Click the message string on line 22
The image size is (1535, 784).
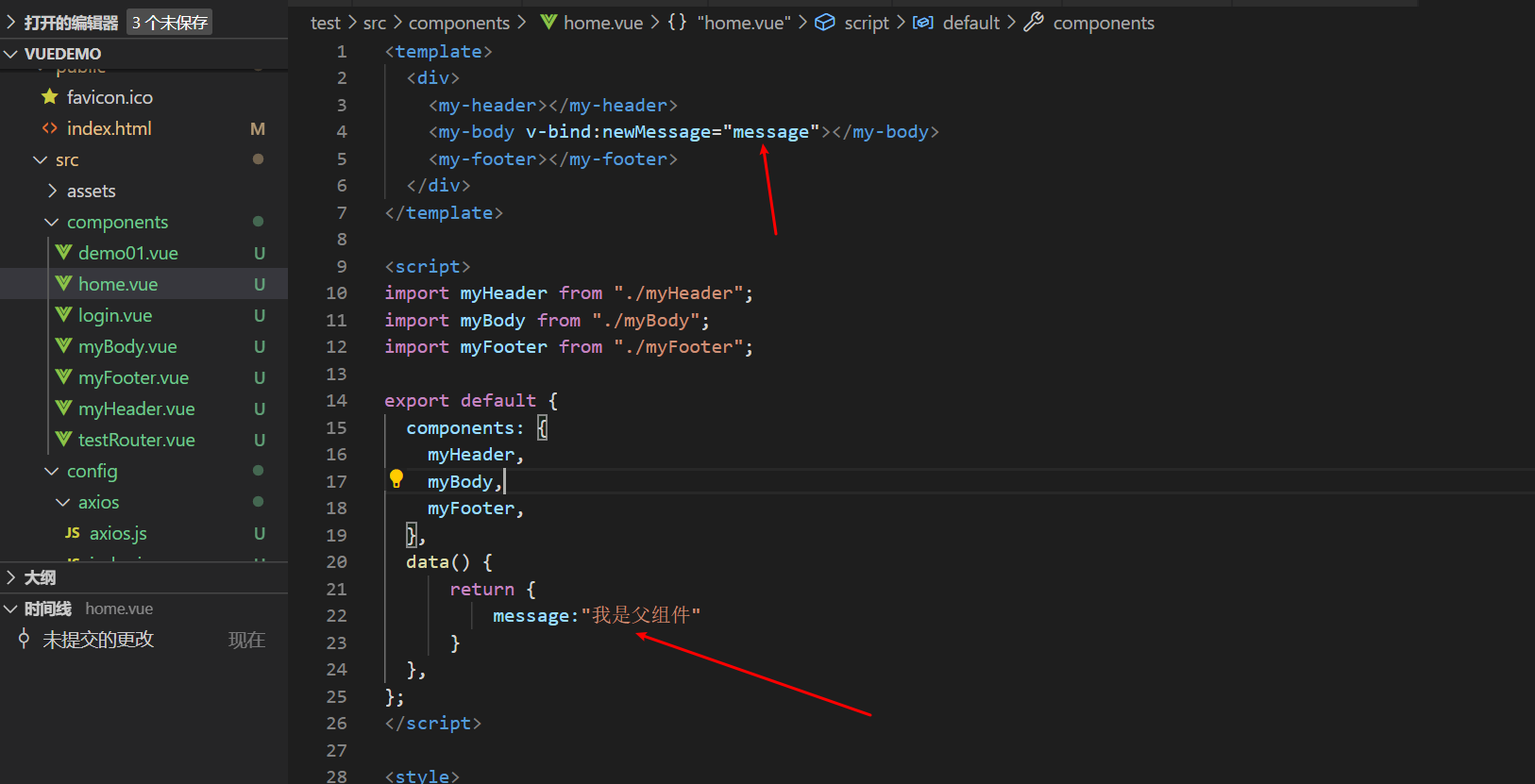coord(641,616)
